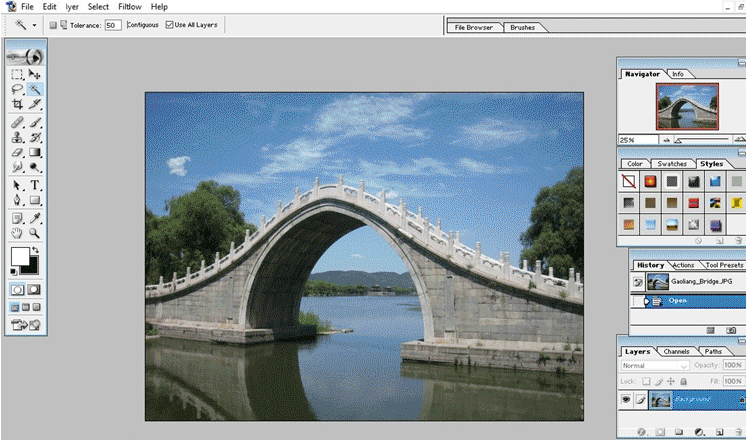The width and height of the screenshot is (751, 440).
Task: Click the Navigator bridge thumbnail preview
Action: [687, 106]
